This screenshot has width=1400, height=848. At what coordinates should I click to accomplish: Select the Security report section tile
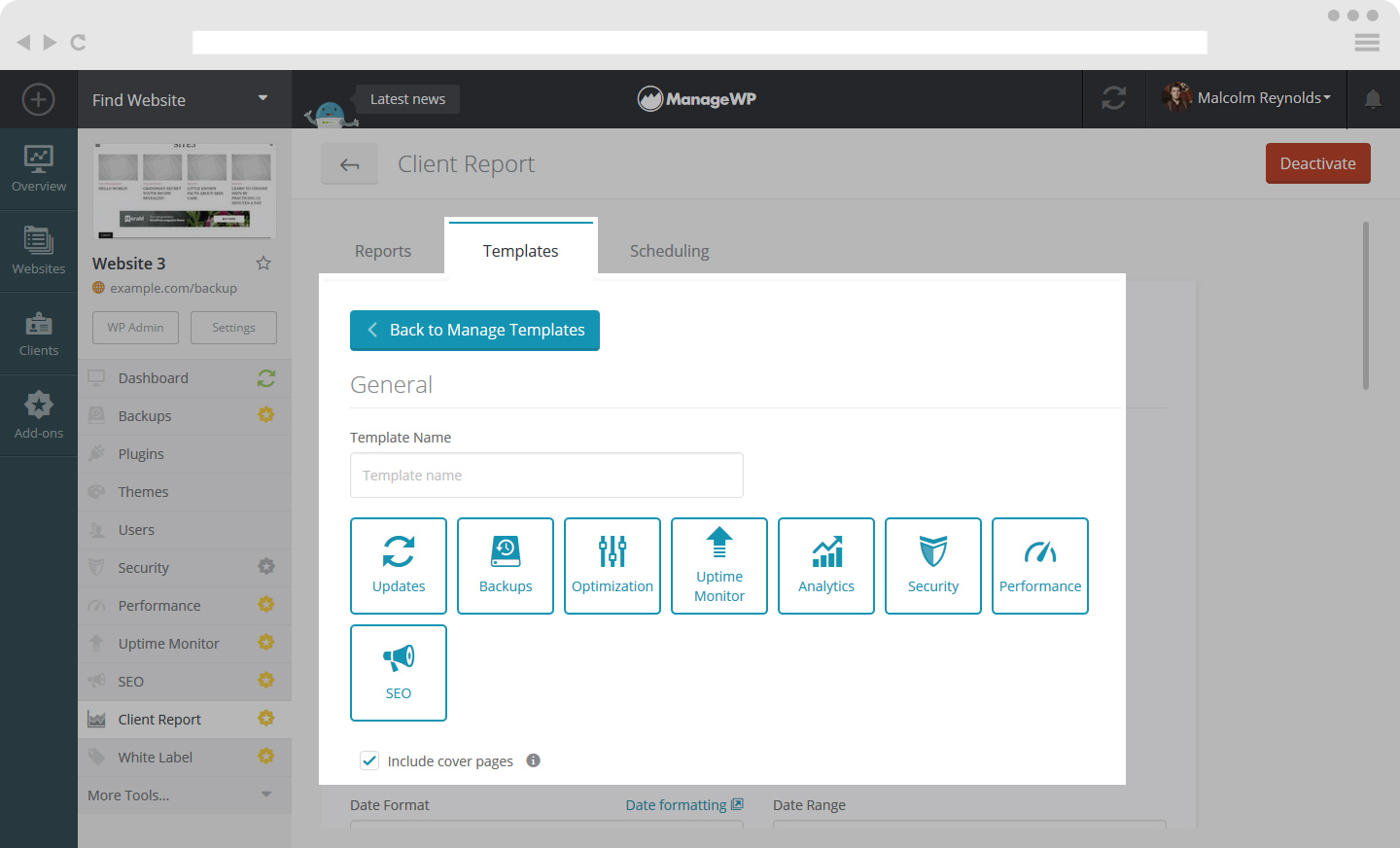pyautogui.click(x=933, y=566)
